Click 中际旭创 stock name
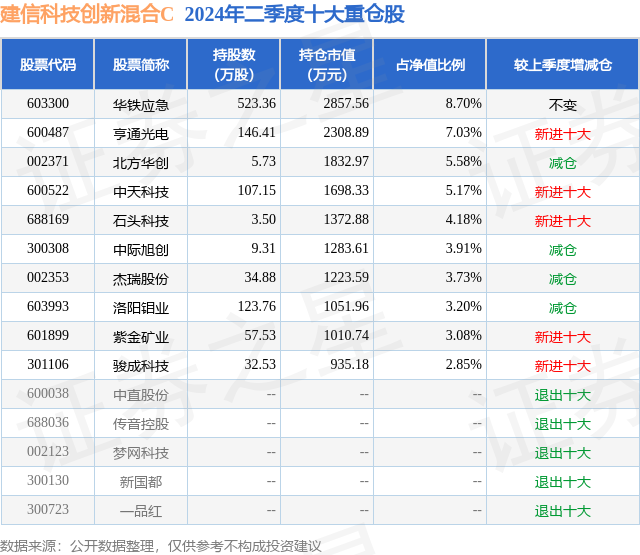This screenshot has height=555, width=640. [141, 249]
